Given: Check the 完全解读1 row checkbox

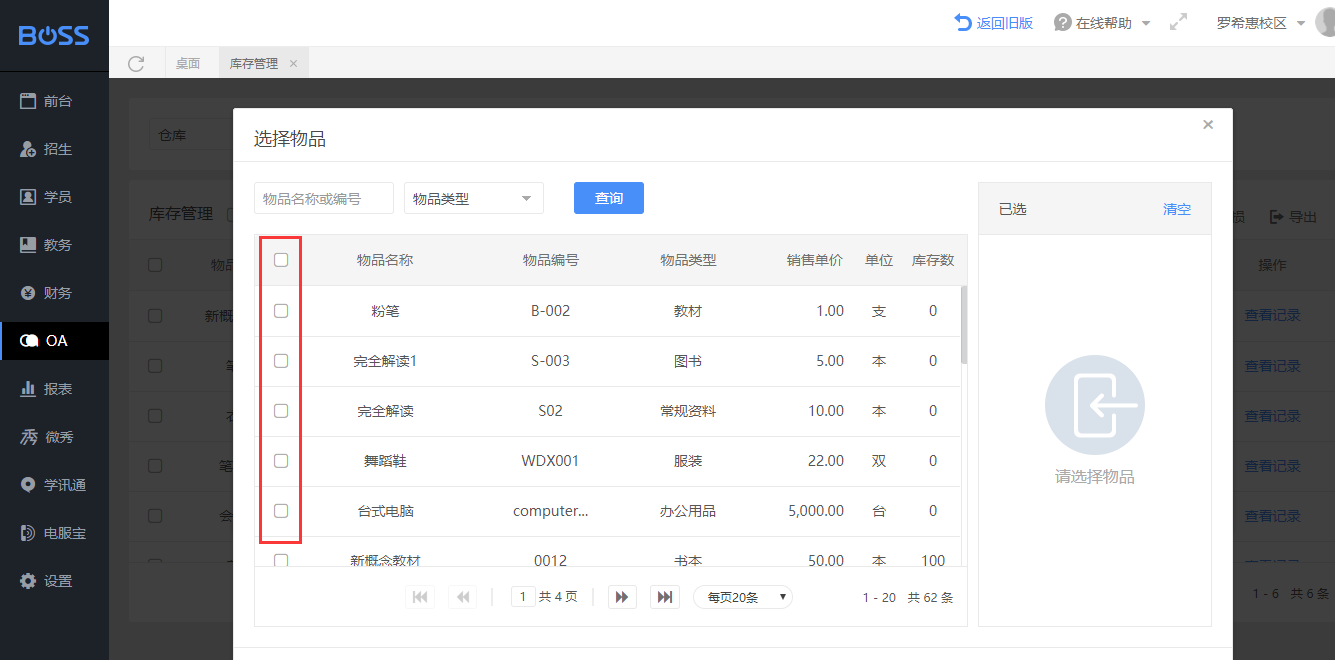Looking at the screenshot, I should [281, 360].
